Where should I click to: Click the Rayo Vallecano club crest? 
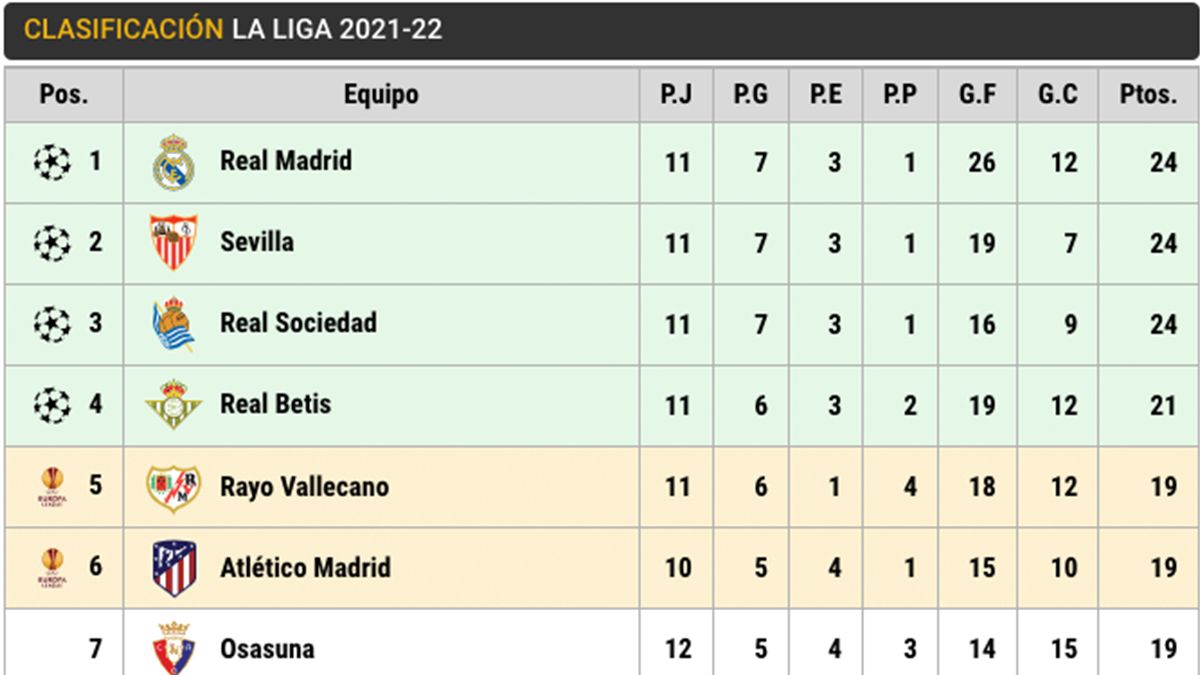tap(174, 487)
